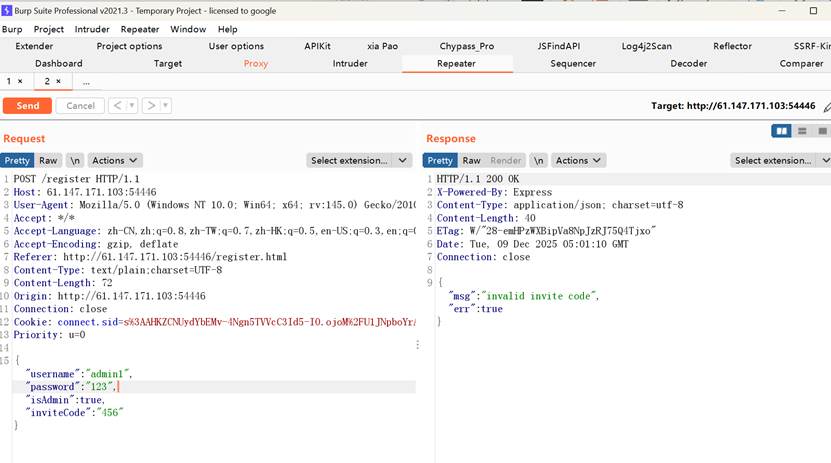Viewport: 831px width, 463px height.
Task: Open the Burp menu
Action: tap(12, 29)
